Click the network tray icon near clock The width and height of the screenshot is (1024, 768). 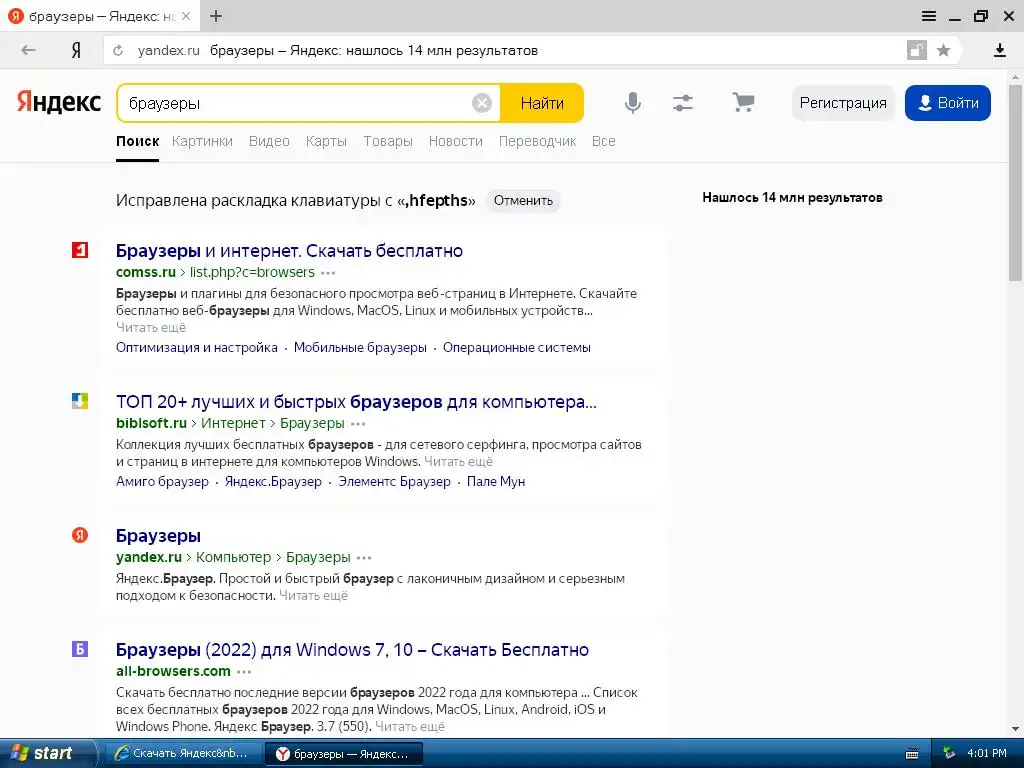(948, 754)
